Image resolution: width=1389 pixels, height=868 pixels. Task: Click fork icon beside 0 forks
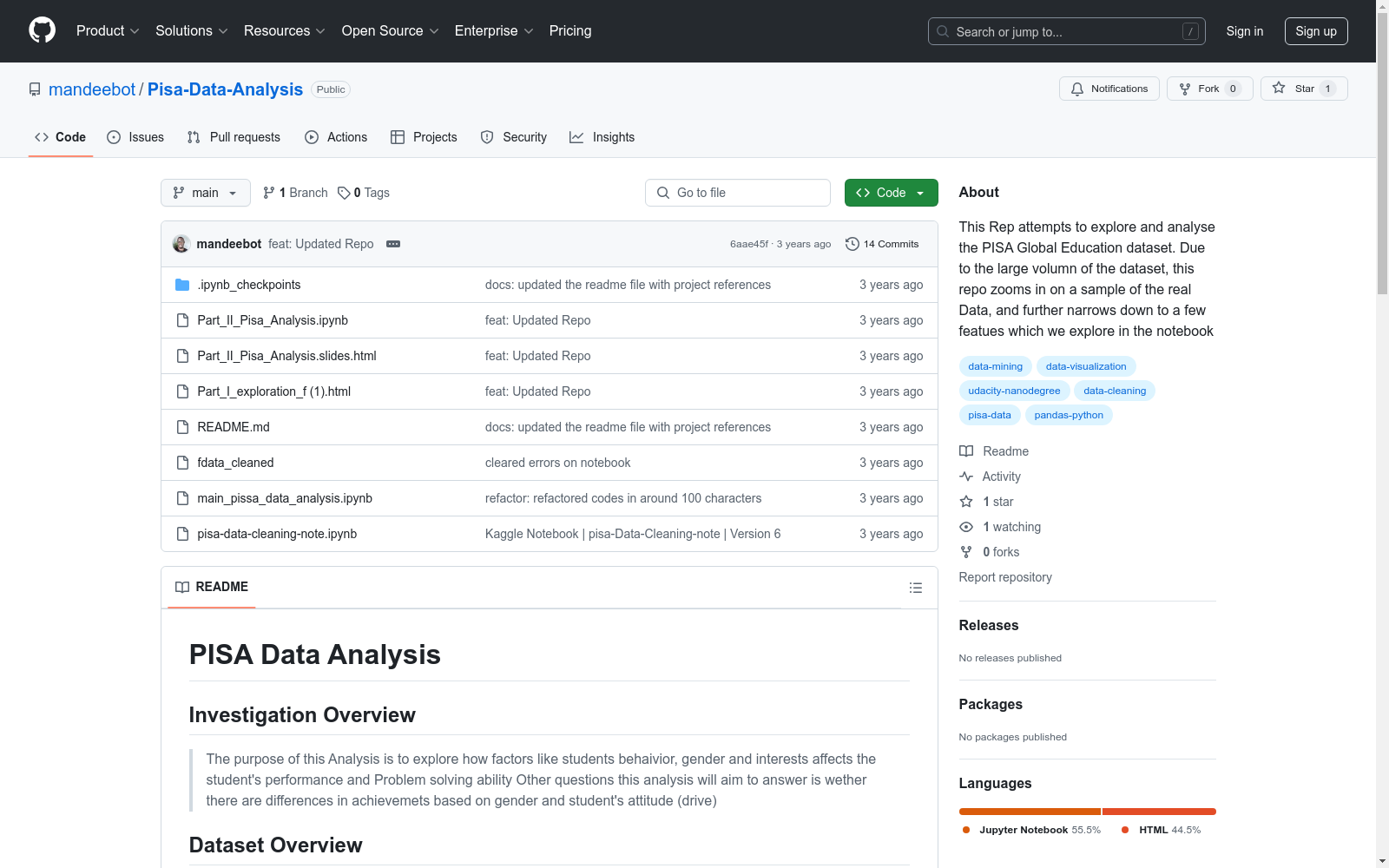[x=966, y=552]
